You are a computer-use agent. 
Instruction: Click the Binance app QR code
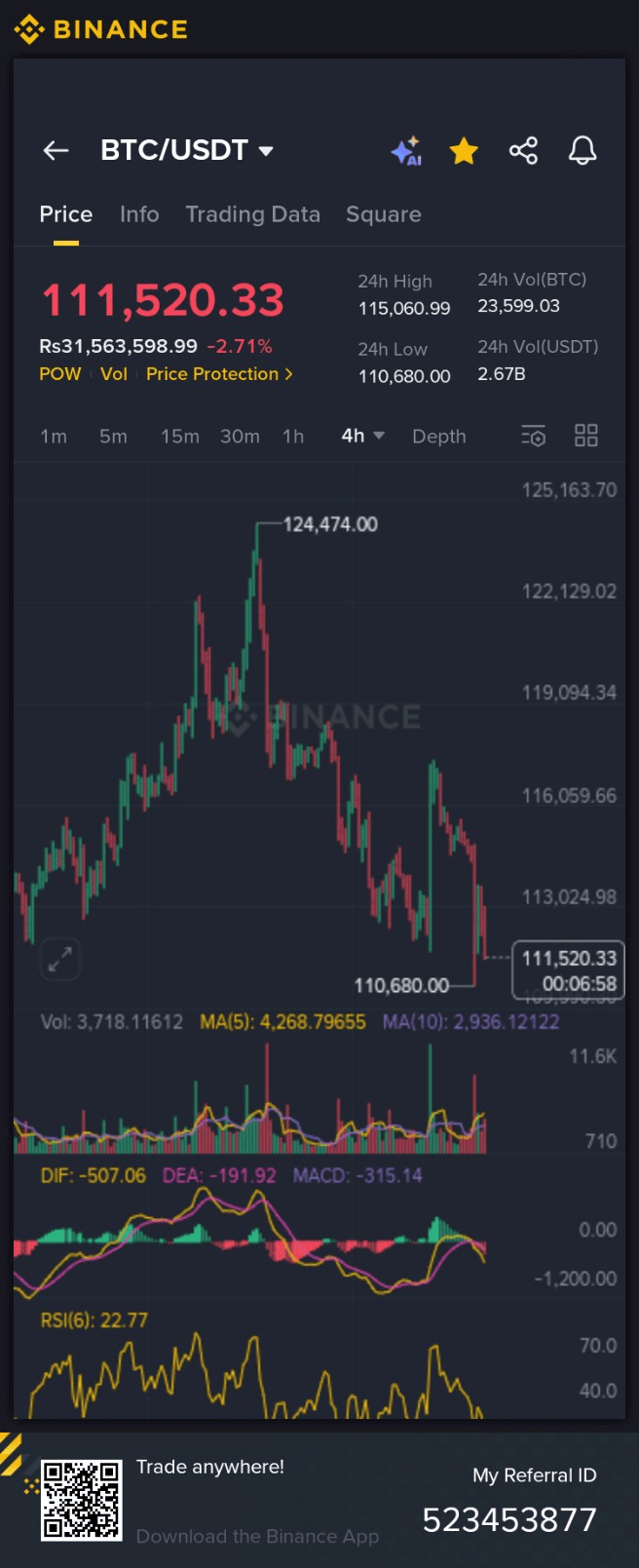[x=81, y=1500]
